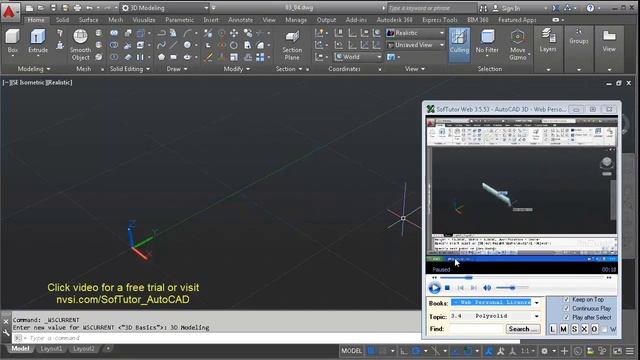The image size is (640, 360).
Task: Open the Layout2 tab
Action: coord(83,349)
